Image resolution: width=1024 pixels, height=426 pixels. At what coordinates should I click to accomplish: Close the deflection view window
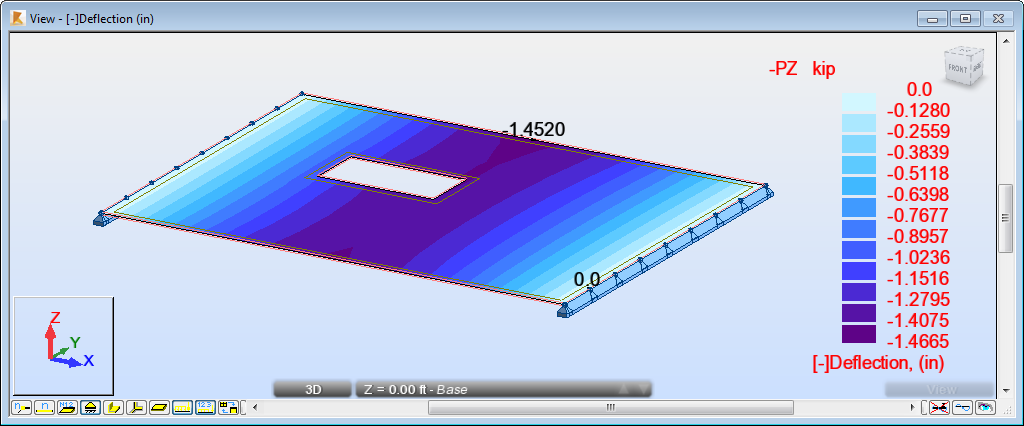pos(997,19)
